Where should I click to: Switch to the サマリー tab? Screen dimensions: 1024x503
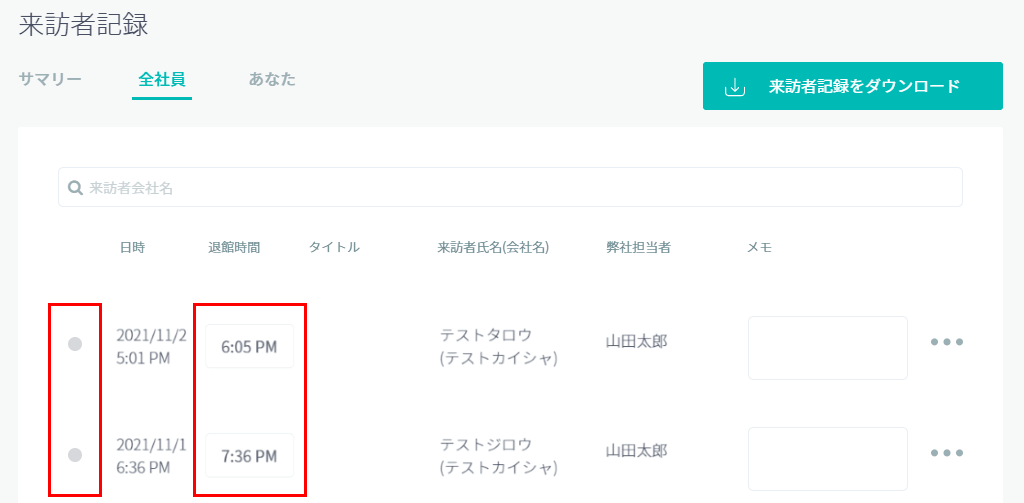(50, 80)
